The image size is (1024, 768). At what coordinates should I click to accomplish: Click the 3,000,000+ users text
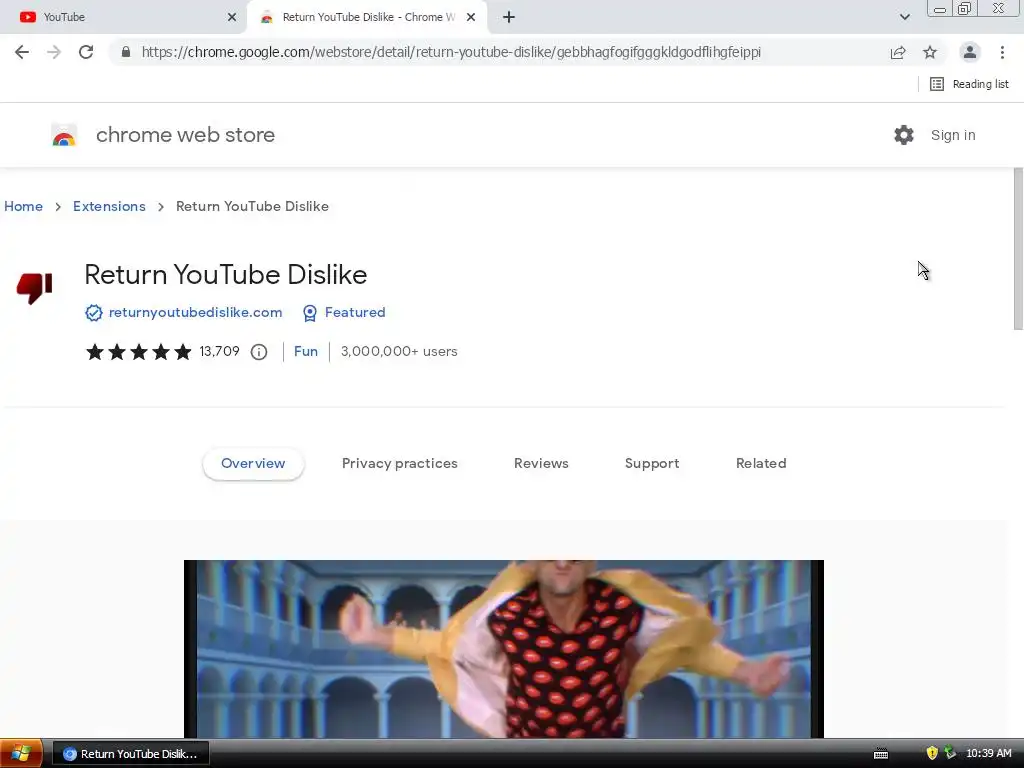399,351
